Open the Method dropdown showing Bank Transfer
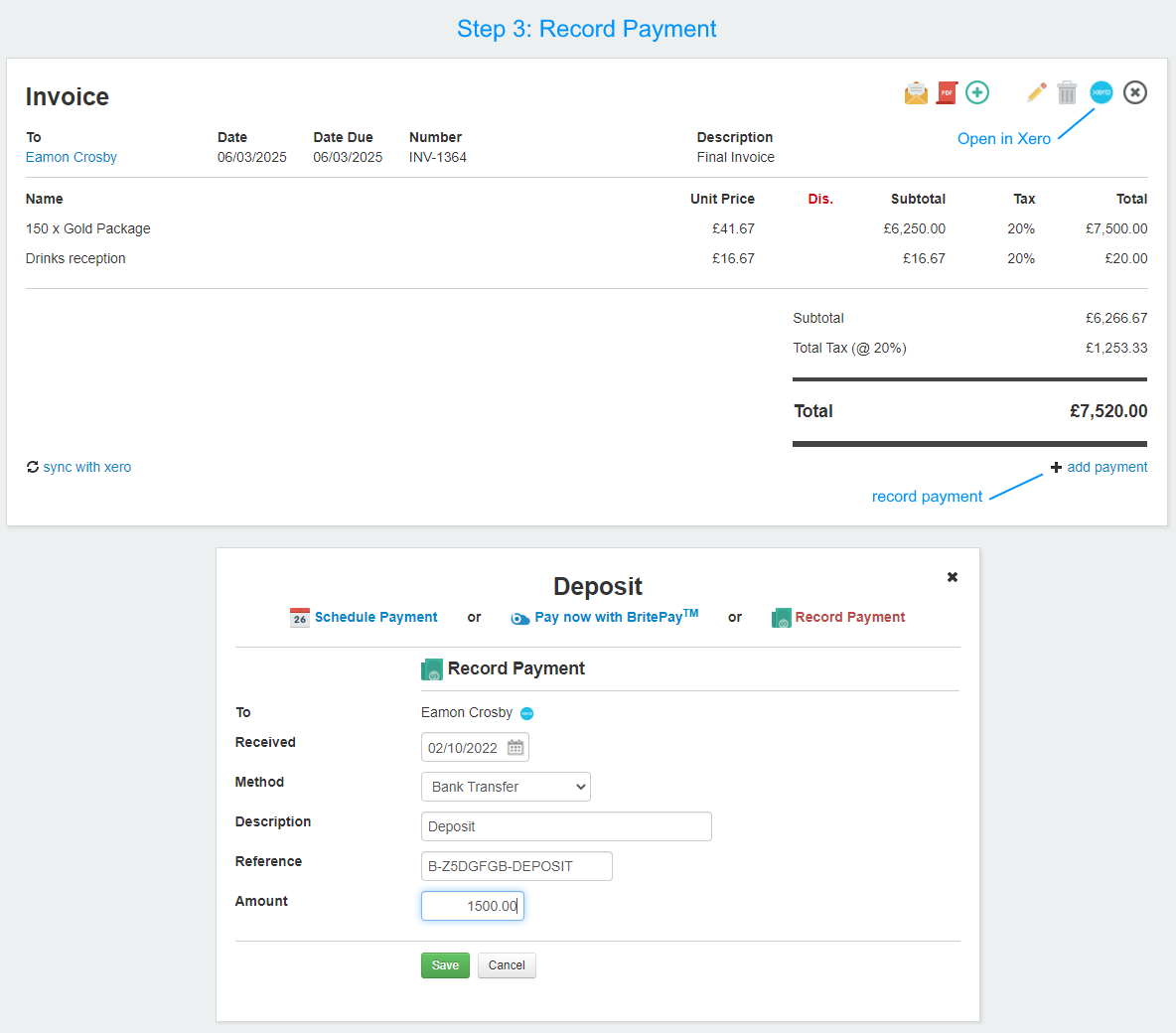1176x1033 pixels. coord(506,787)
